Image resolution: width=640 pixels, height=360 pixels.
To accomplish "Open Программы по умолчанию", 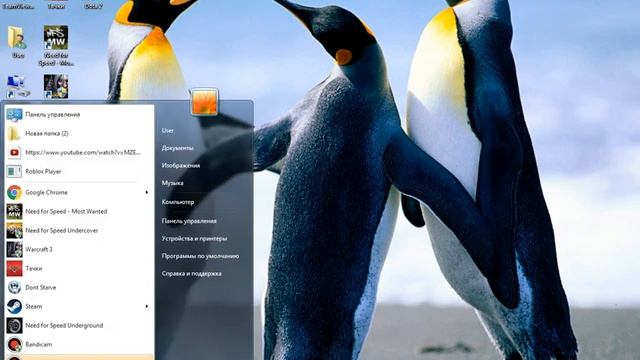I will 200,256.
